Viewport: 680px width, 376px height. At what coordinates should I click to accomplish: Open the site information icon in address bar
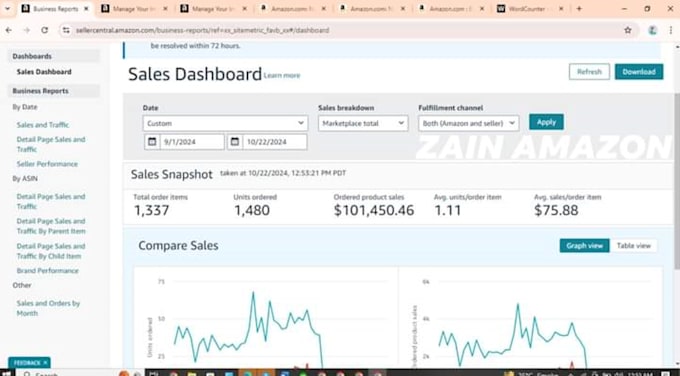66,30
